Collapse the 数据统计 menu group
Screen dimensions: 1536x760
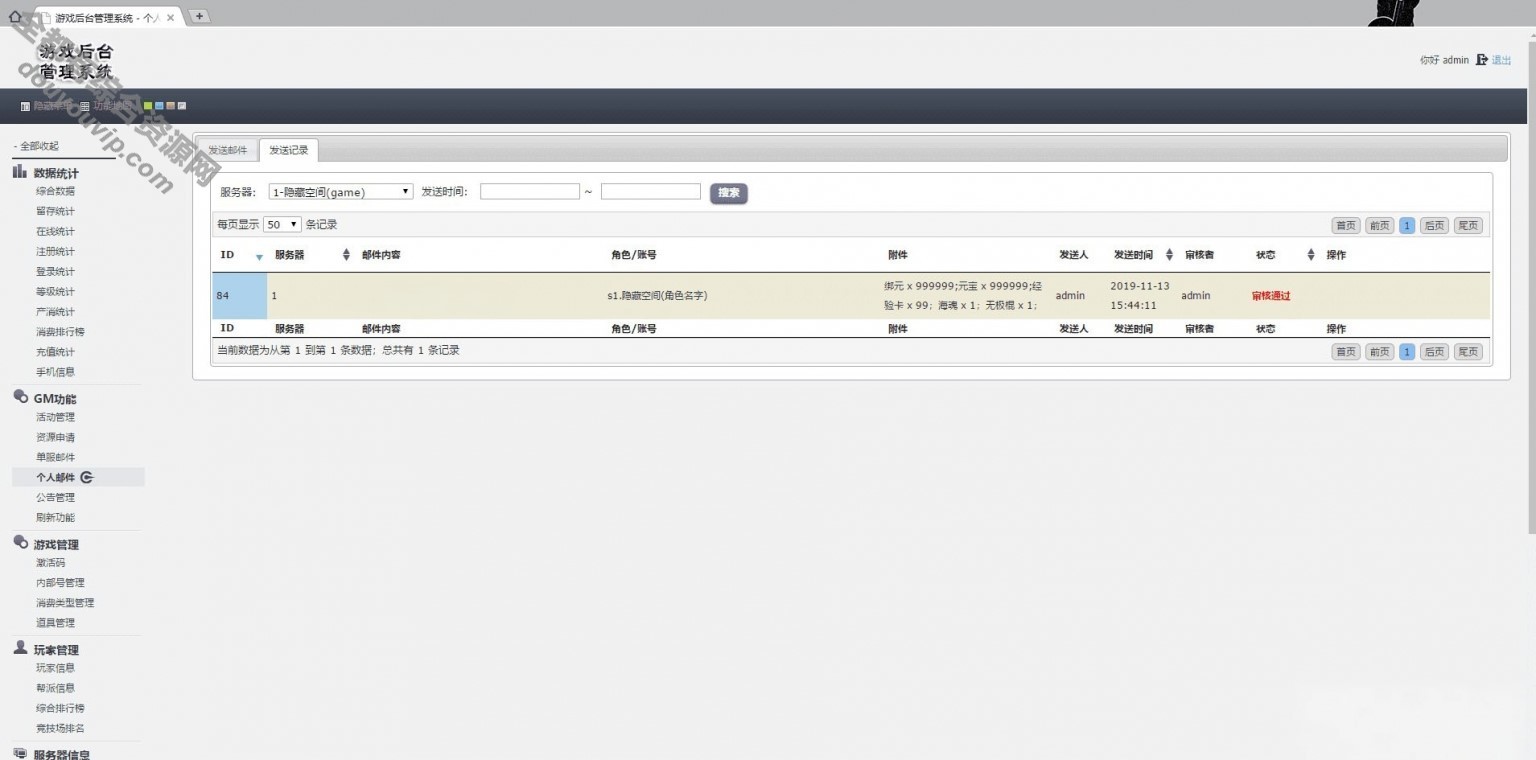click(x=56, y=173)
